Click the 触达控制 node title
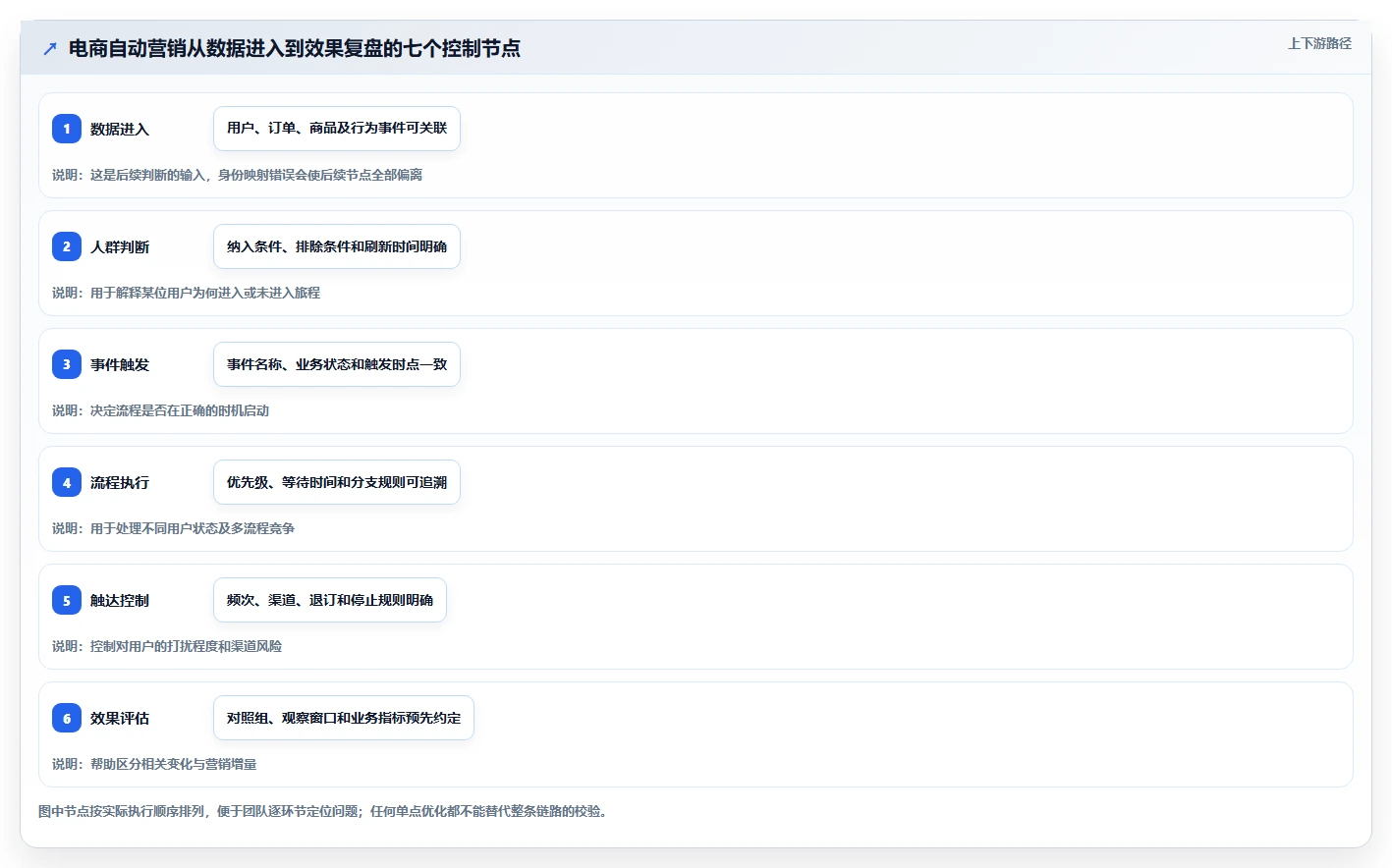 pos(120,600)
